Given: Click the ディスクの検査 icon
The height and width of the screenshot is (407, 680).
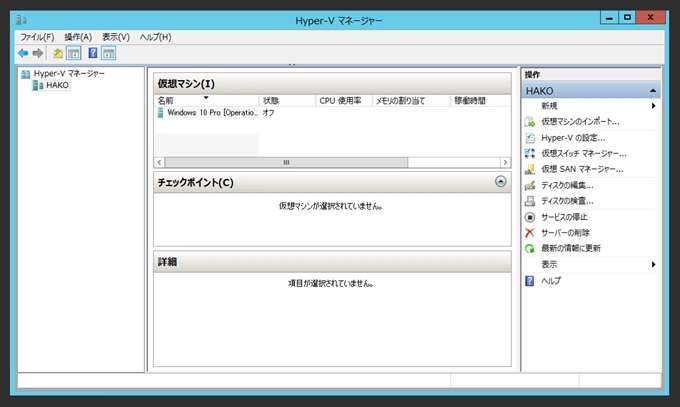Looking at the screenshot, I should pyautogui.click(x=530, y=201).
